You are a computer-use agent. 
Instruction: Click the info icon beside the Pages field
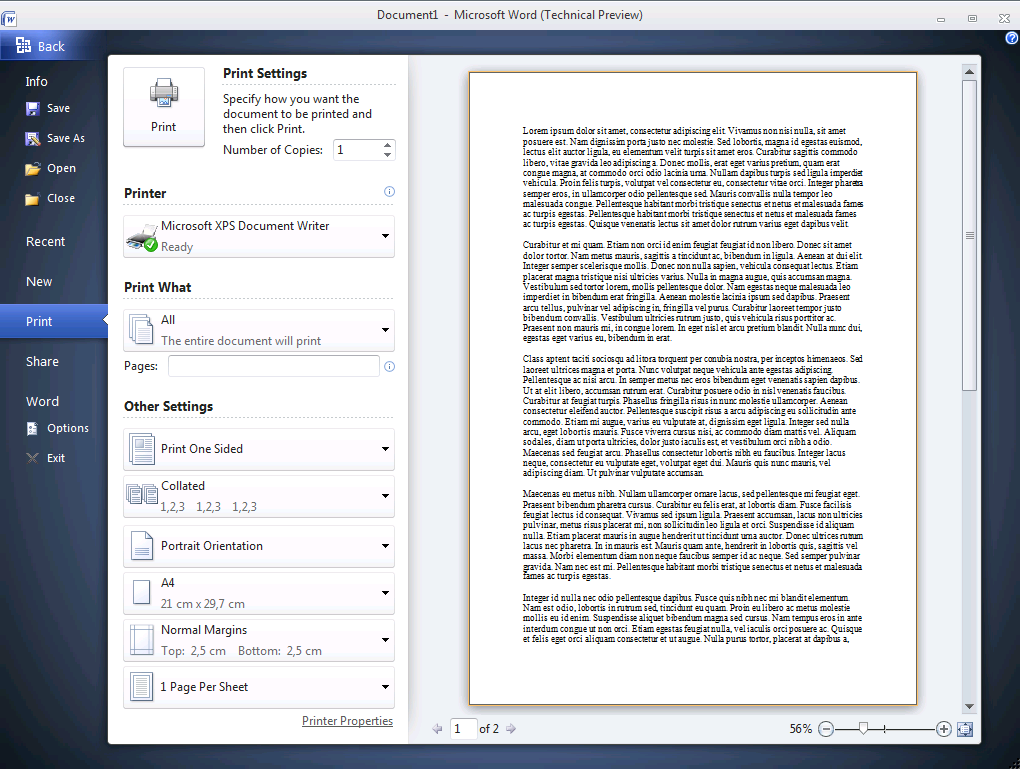pos(389,366)
